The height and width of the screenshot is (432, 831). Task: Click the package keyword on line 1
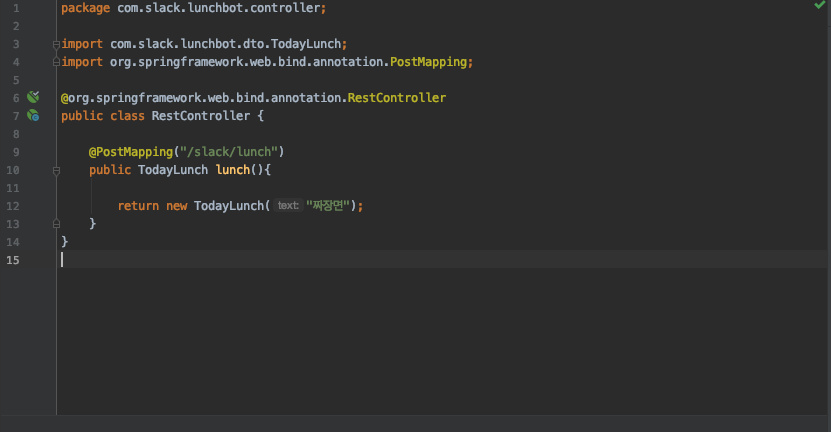[85, 8]
